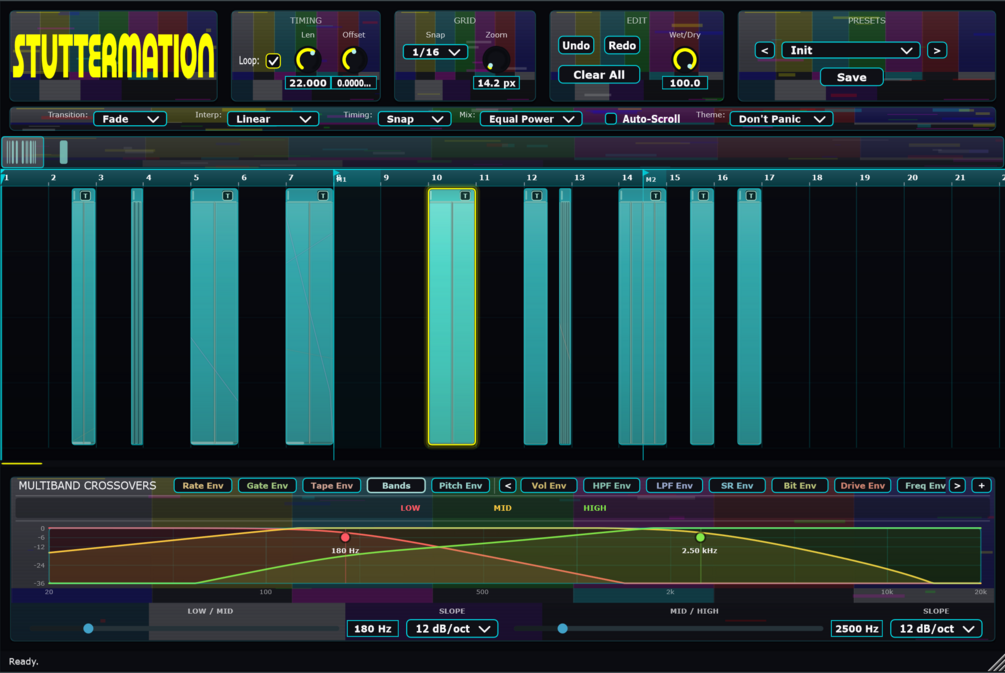Click the Len timing knob
Image resolution: width=1005 pixels, height=673 pixels.
308,60
